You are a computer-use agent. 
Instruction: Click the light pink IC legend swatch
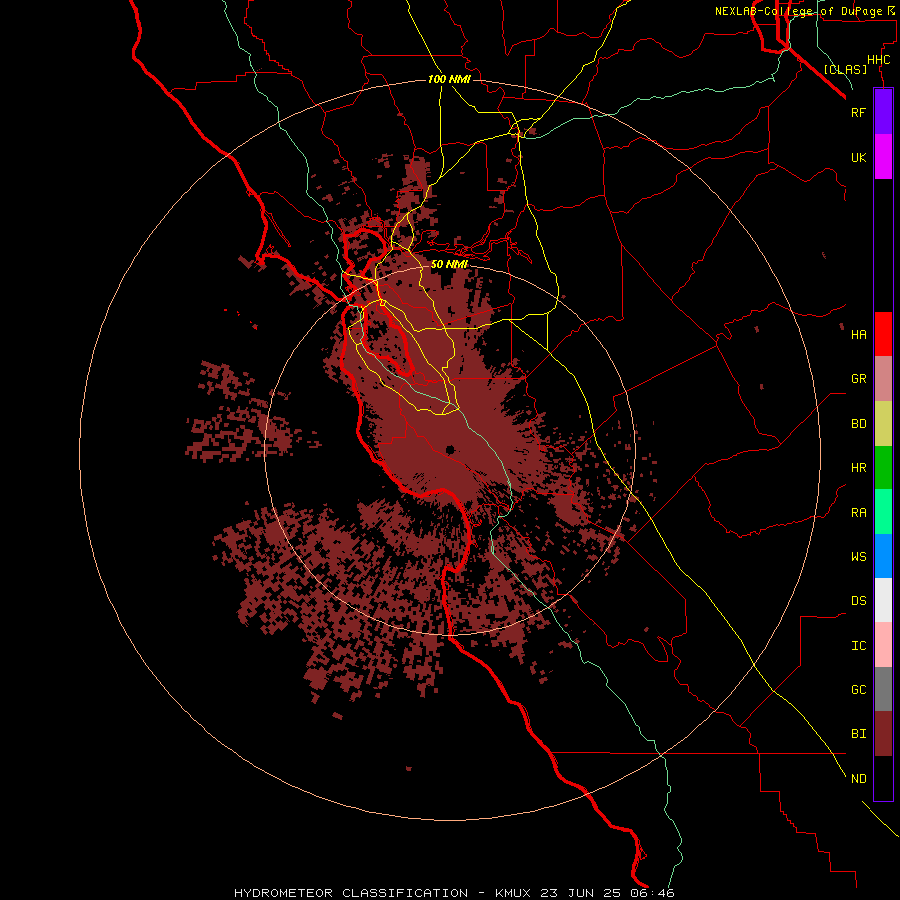tap(883, 645)
